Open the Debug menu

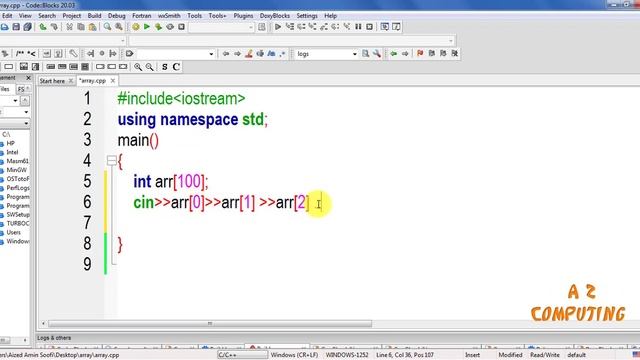[116, 16]
